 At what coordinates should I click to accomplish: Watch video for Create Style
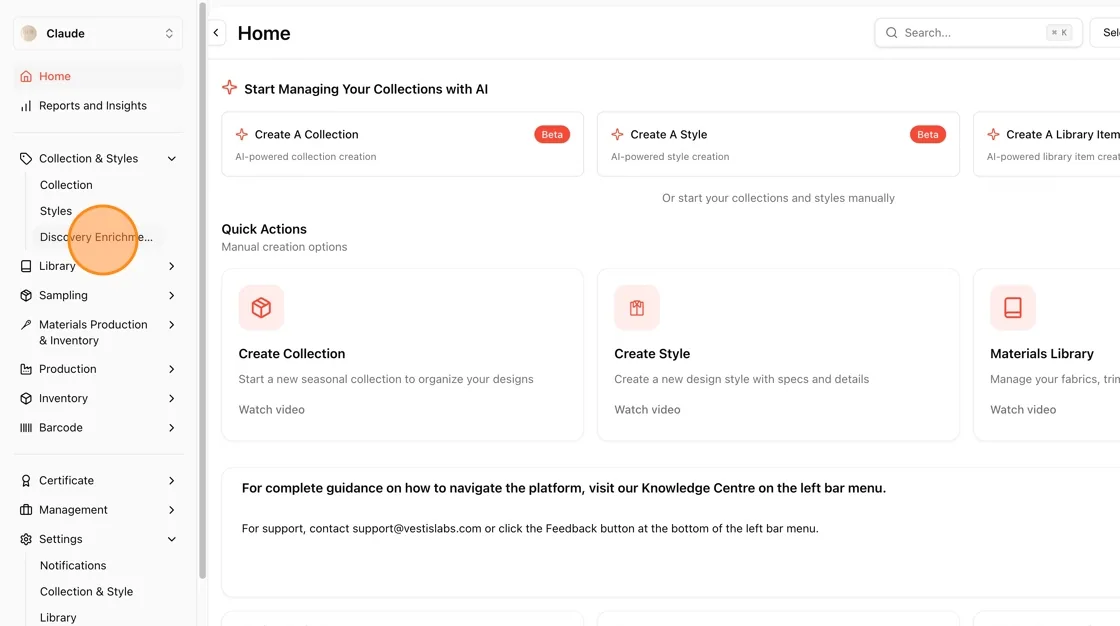pyautogui.click(x=647, y=409)
